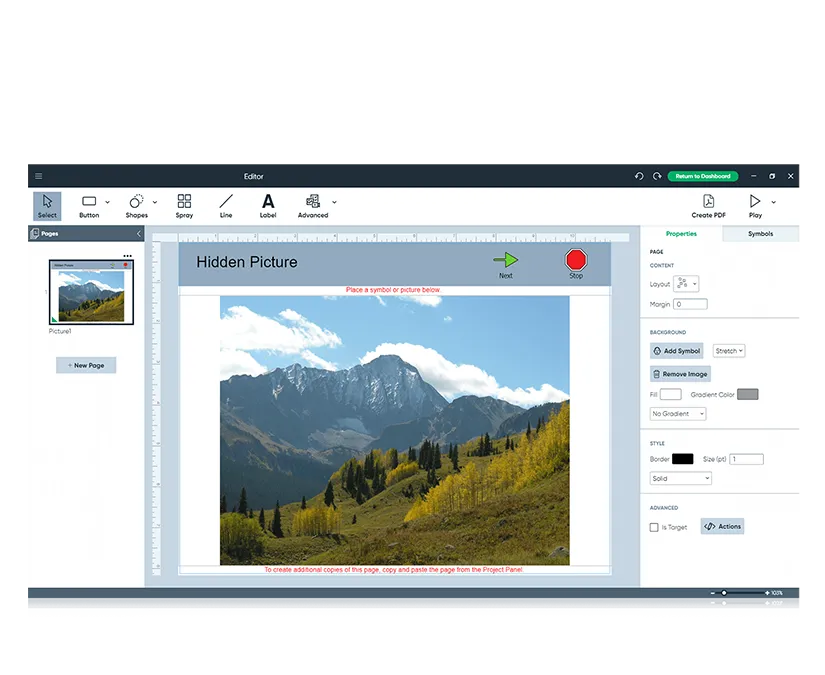Activate the Spray tool
The height and width of the screenshot is (675, 825).
click(x=184, y=205)
